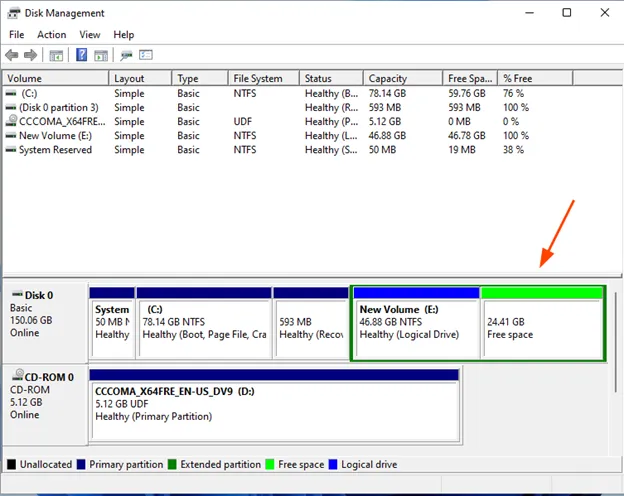Click the Rescan Disks toolbar icon

pyautogui.click(x=127, y=55)
